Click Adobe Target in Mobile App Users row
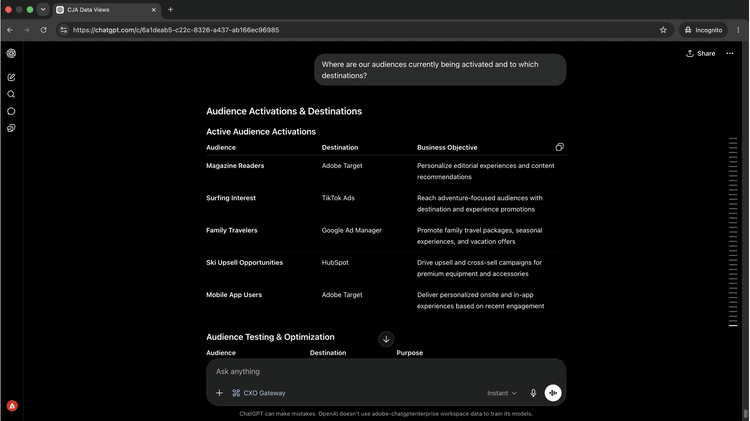Image resolution: width=750 pixels, height=421 pixels. point(342,295)
